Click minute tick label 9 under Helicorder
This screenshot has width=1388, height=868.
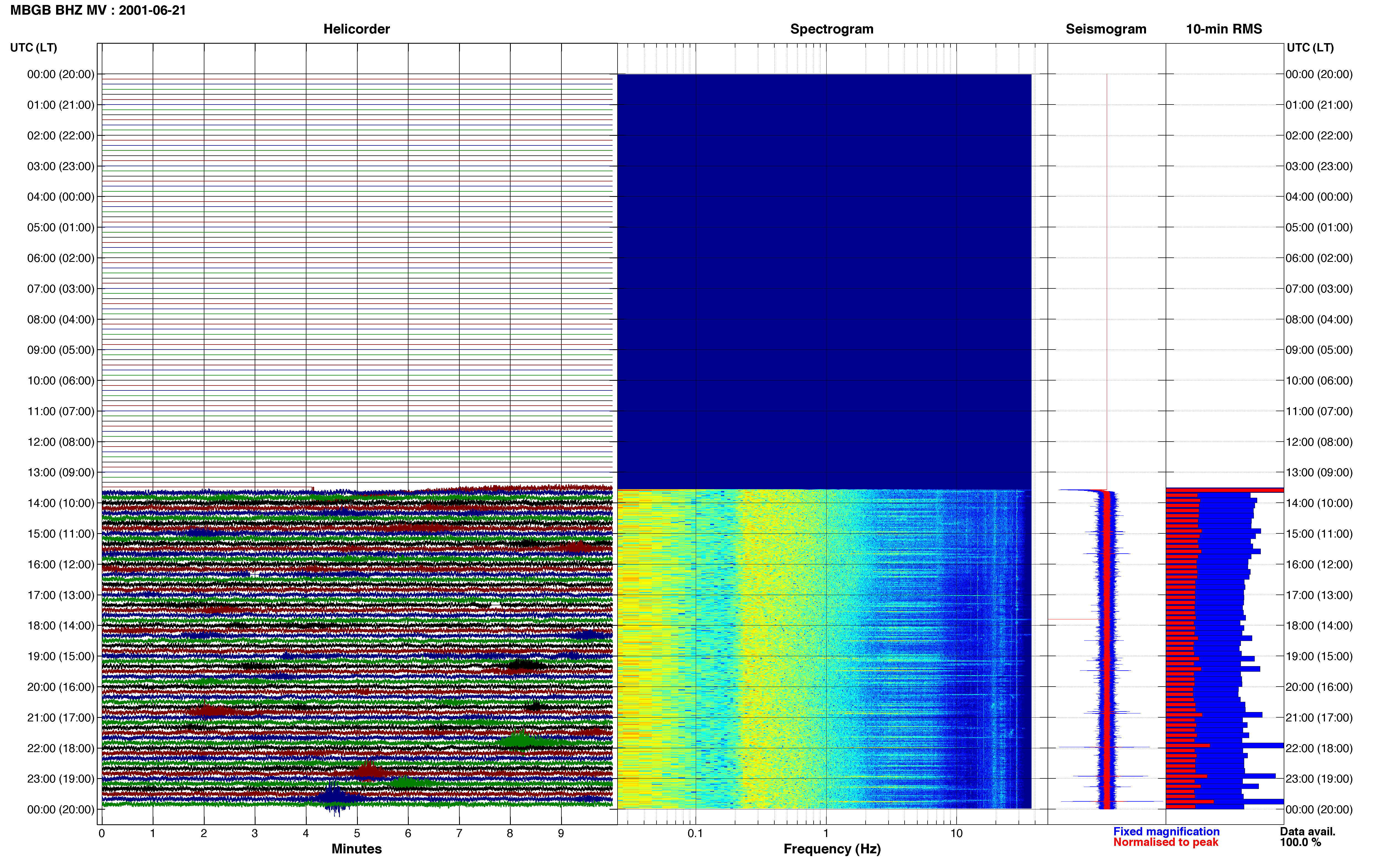tap(561, 833)
